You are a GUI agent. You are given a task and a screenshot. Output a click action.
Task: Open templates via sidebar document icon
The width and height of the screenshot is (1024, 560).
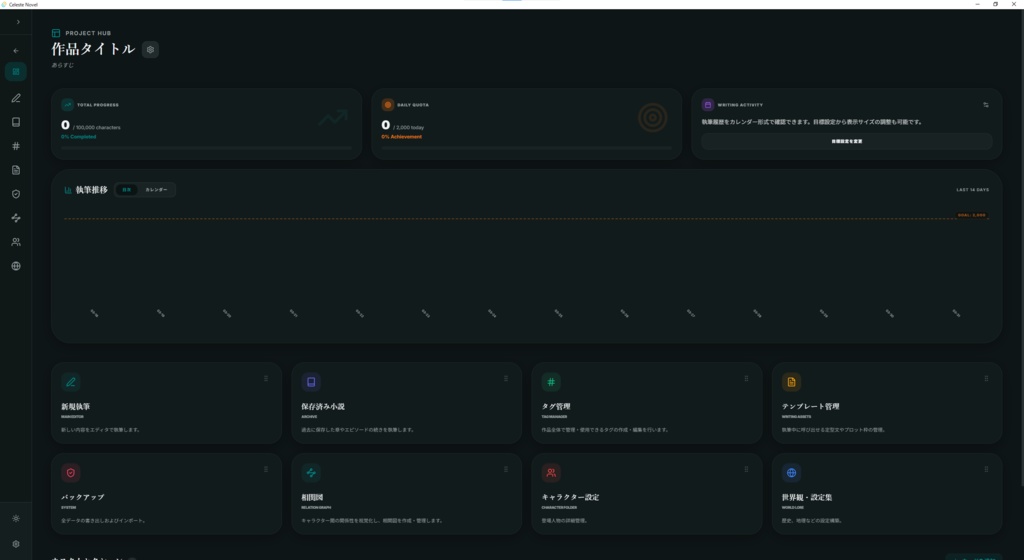coord(16,170)
